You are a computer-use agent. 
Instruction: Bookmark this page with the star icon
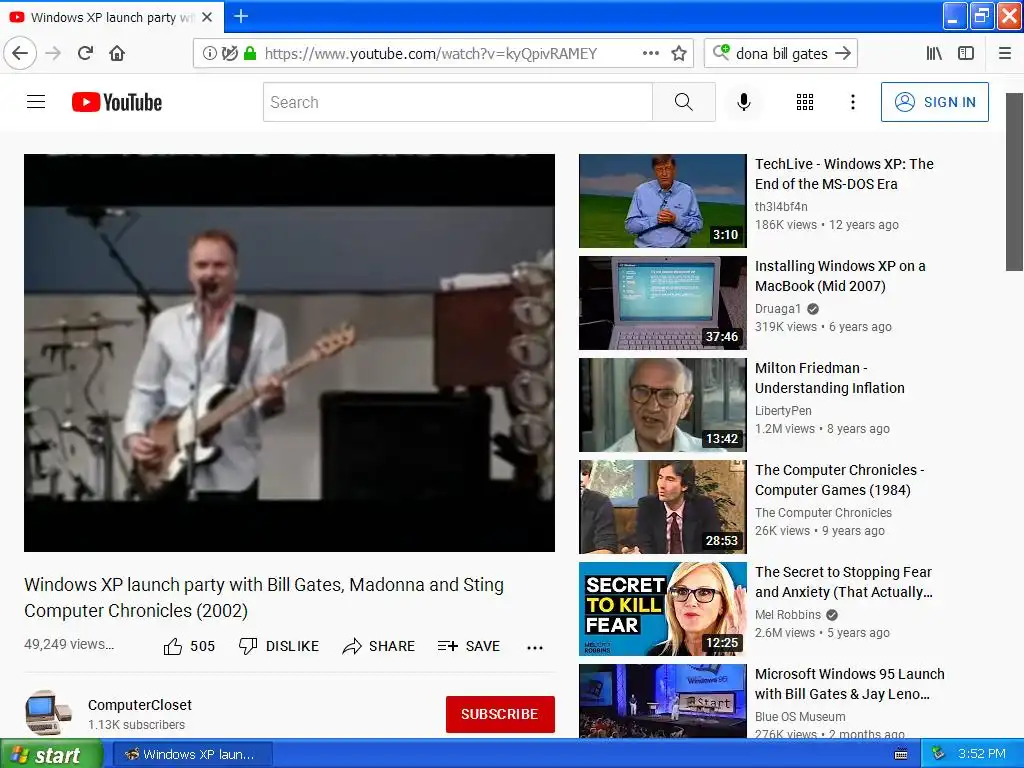[679, 54]
